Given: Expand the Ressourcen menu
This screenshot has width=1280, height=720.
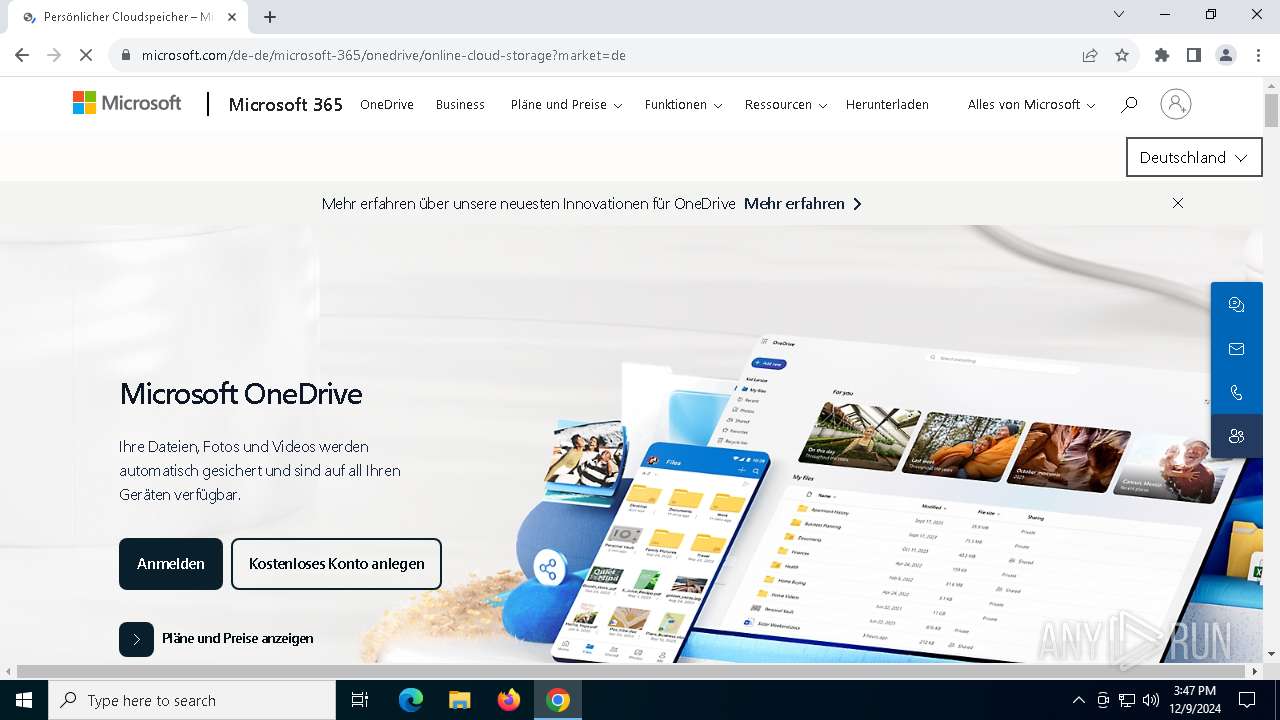Looking at the screenshot, I should click(786, 104).
